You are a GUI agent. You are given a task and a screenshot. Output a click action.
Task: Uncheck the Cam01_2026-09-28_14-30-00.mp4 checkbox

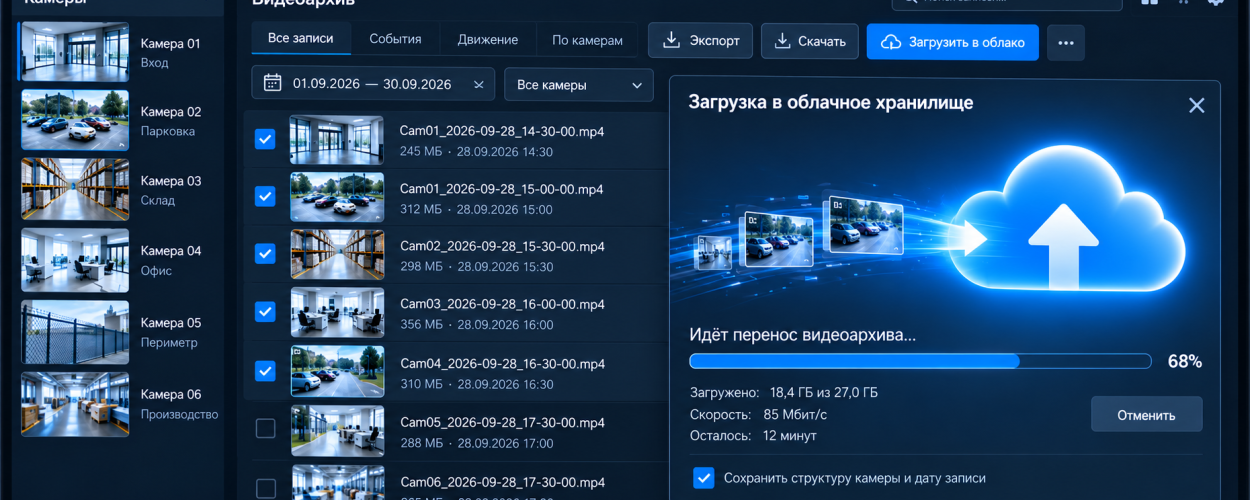[265, 139]
